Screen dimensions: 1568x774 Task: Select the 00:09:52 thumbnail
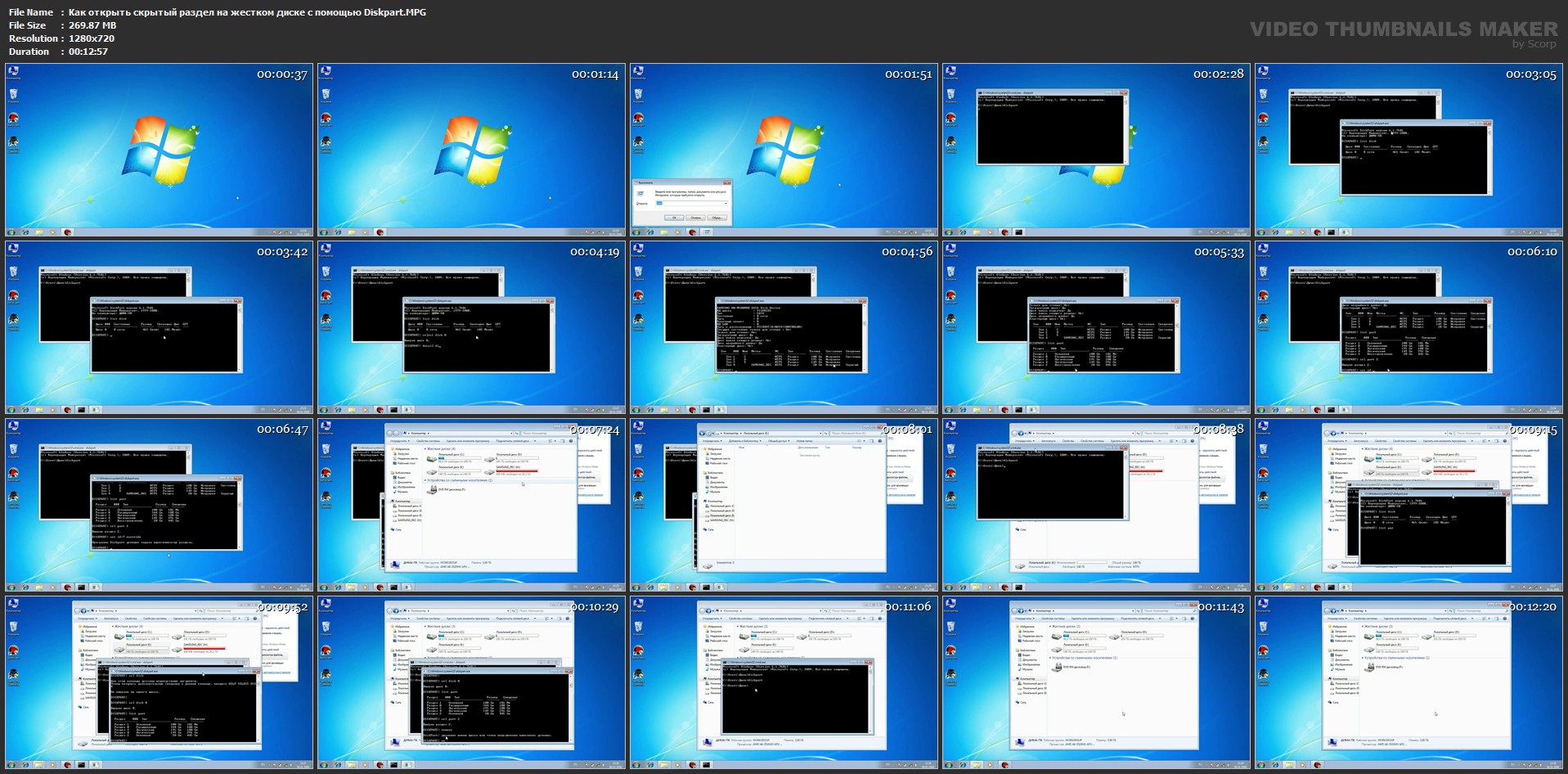[159, 683]
